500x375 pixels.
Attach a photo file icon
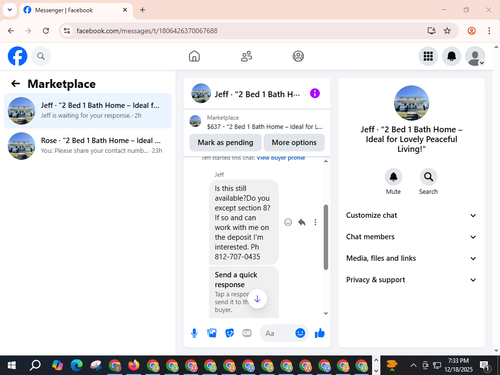[x=212, y=333]
